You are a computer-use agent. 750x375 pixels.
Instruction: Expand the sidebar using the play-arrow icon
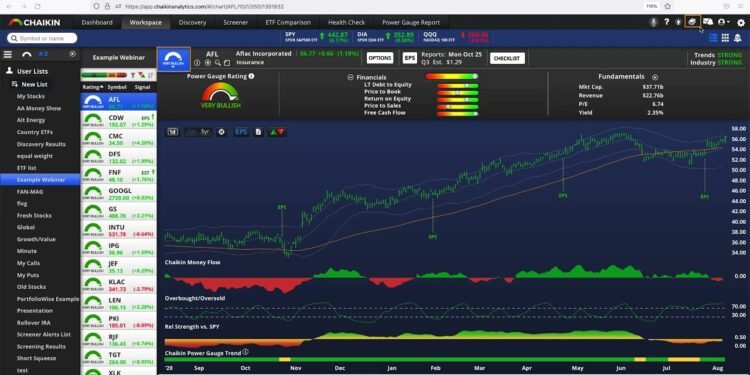pyautogui.click(x=73, y=54)
